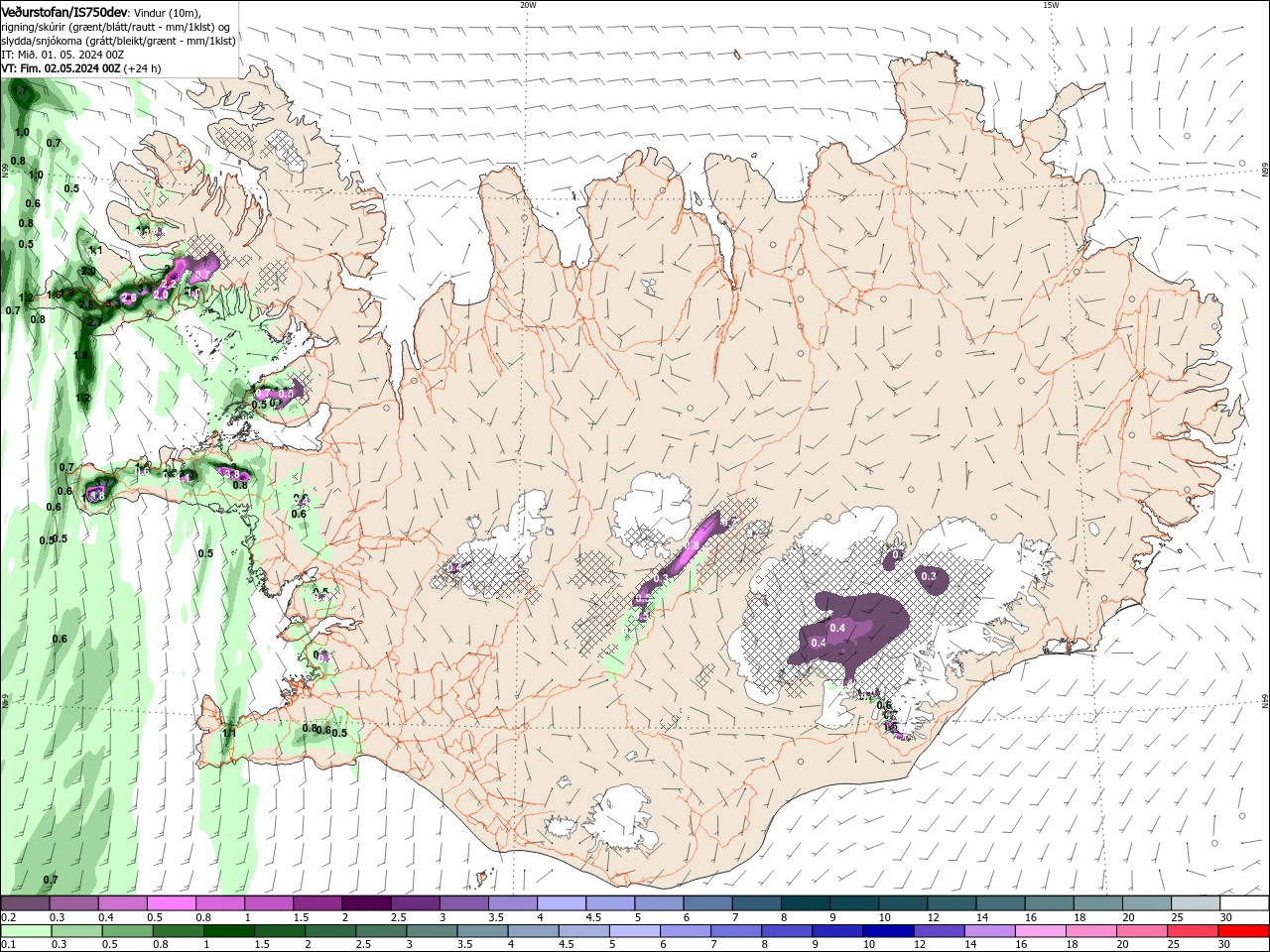Click the '20W' longitude label at top
This screenshot has width=1270, height=952.
528,5
